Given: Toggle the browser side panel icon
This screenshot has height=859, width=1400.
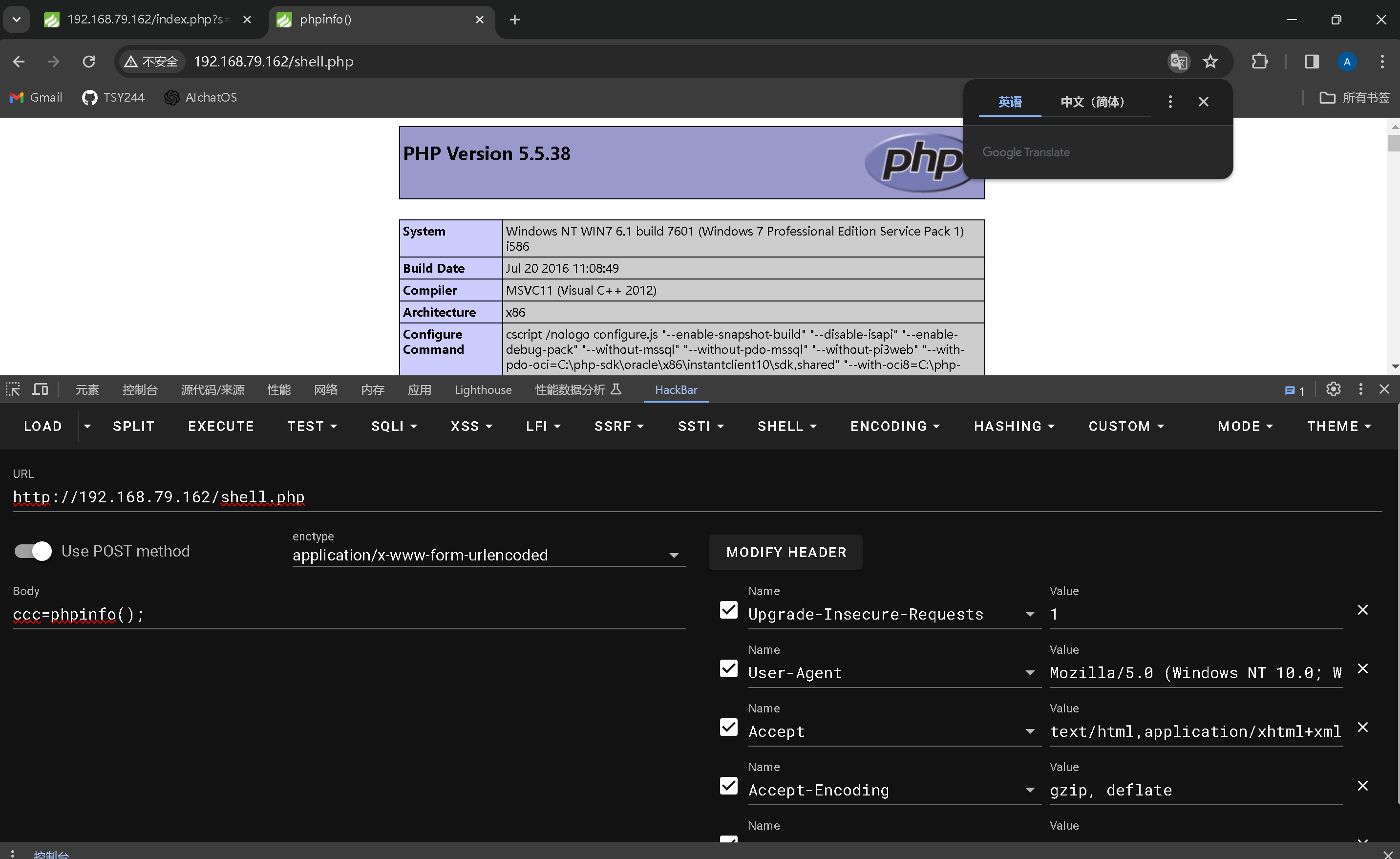Looking at the screenshot, I should pyautogui.click(x=1312, y=62).
